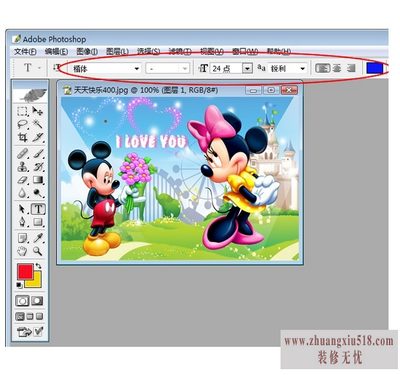Select the Clone Stamp tool
This screenshot has width=400, height=375.
click(22, 166)
